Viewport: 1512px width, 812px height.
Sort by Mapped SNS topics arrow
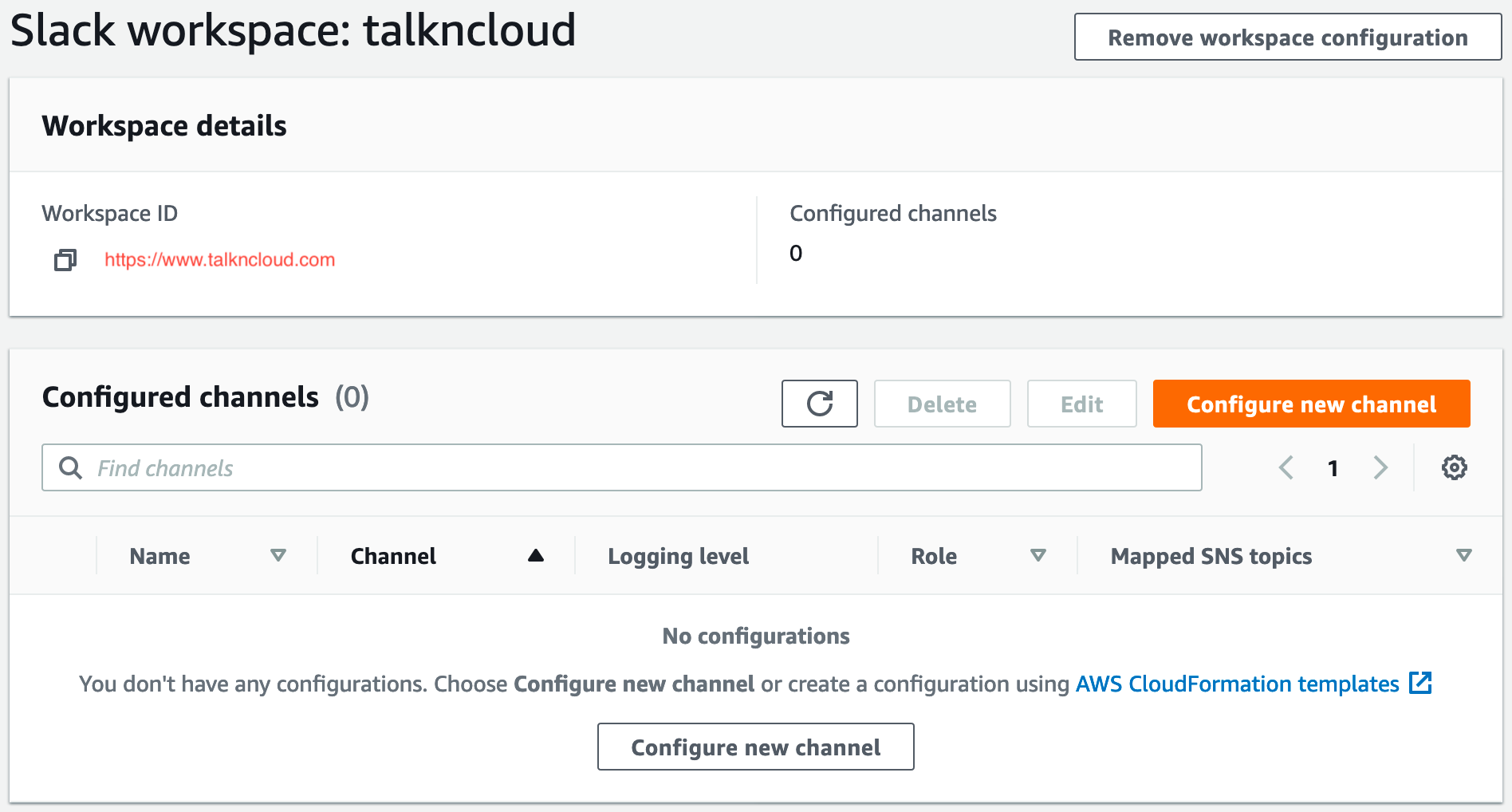1464,555
